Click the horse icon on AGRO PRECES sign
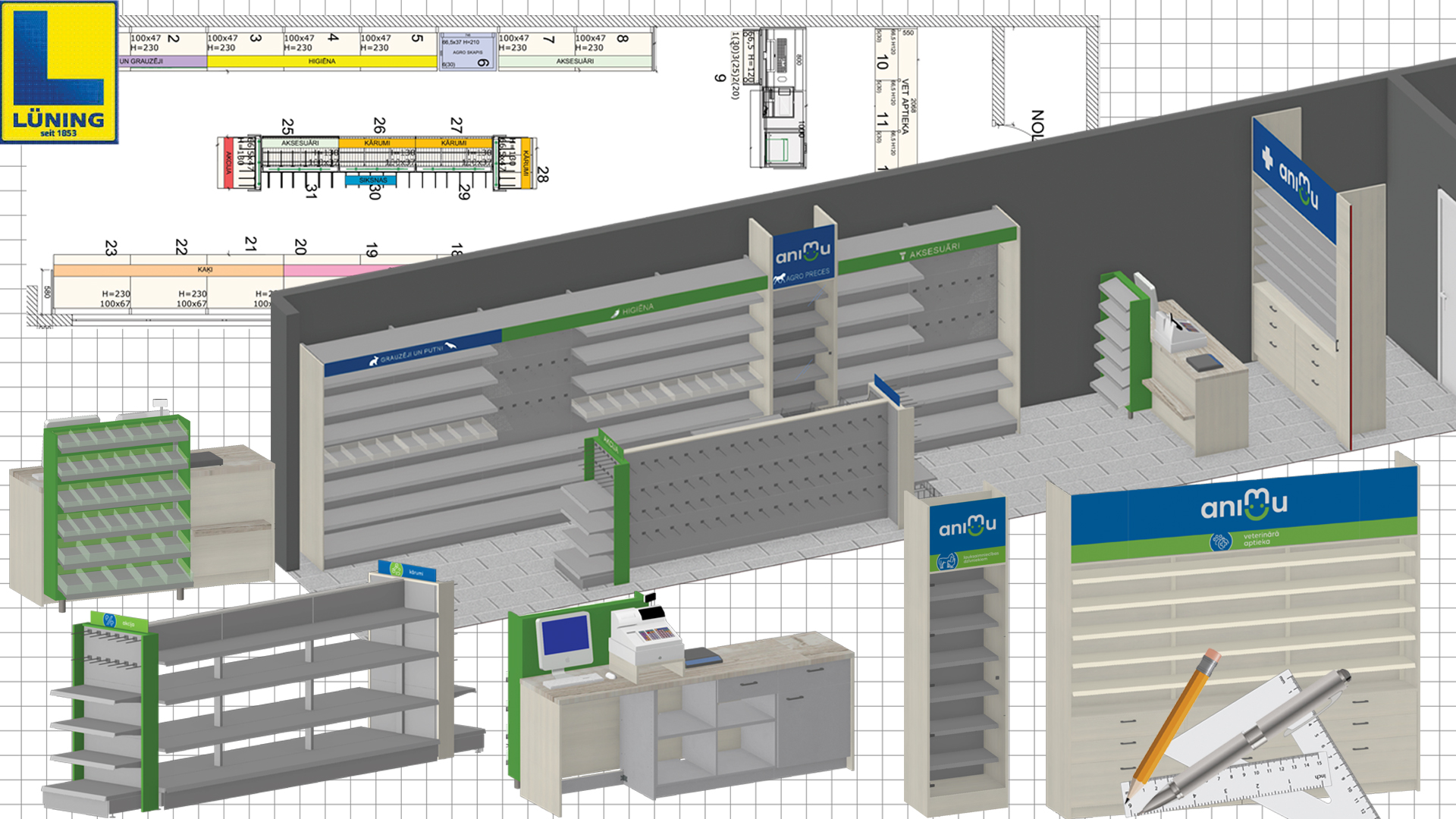Screen dimensions: 1456x819 click(779, 280)
